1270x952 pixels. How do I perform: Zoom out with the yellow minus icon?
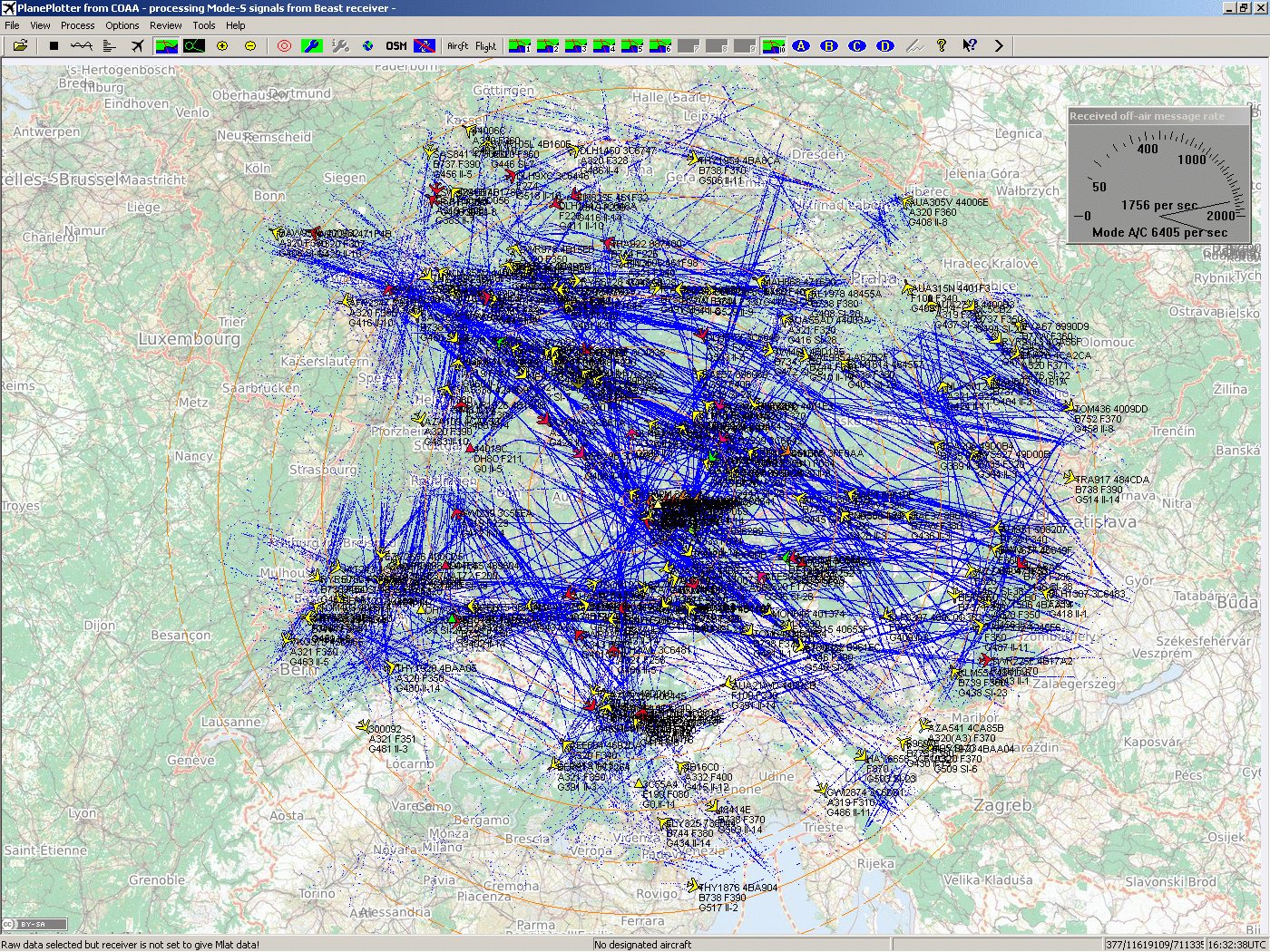pos(250,45)
